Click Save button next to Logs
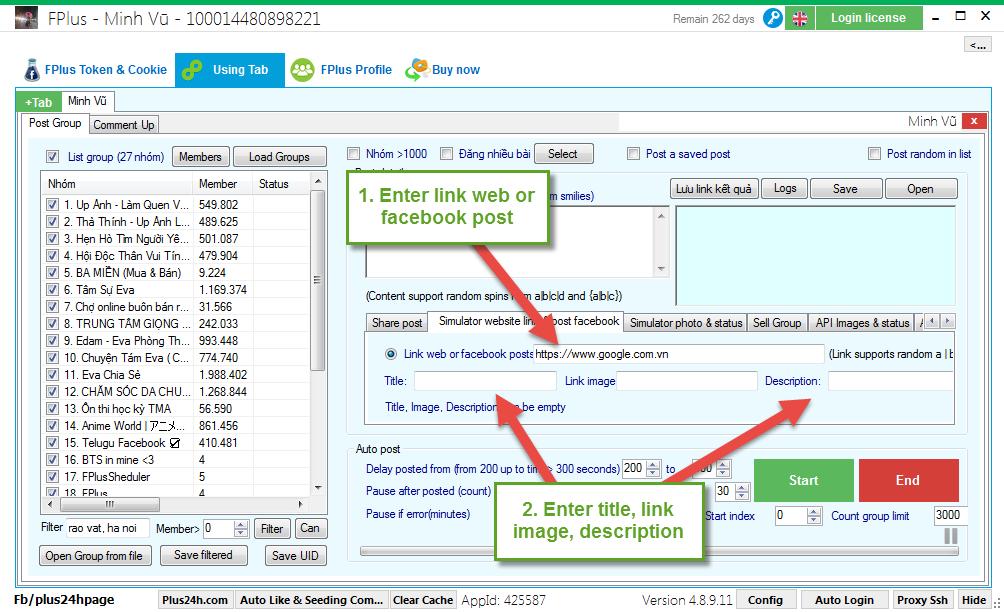Viewport: 1004px width, 612px height. coord(845,189)
